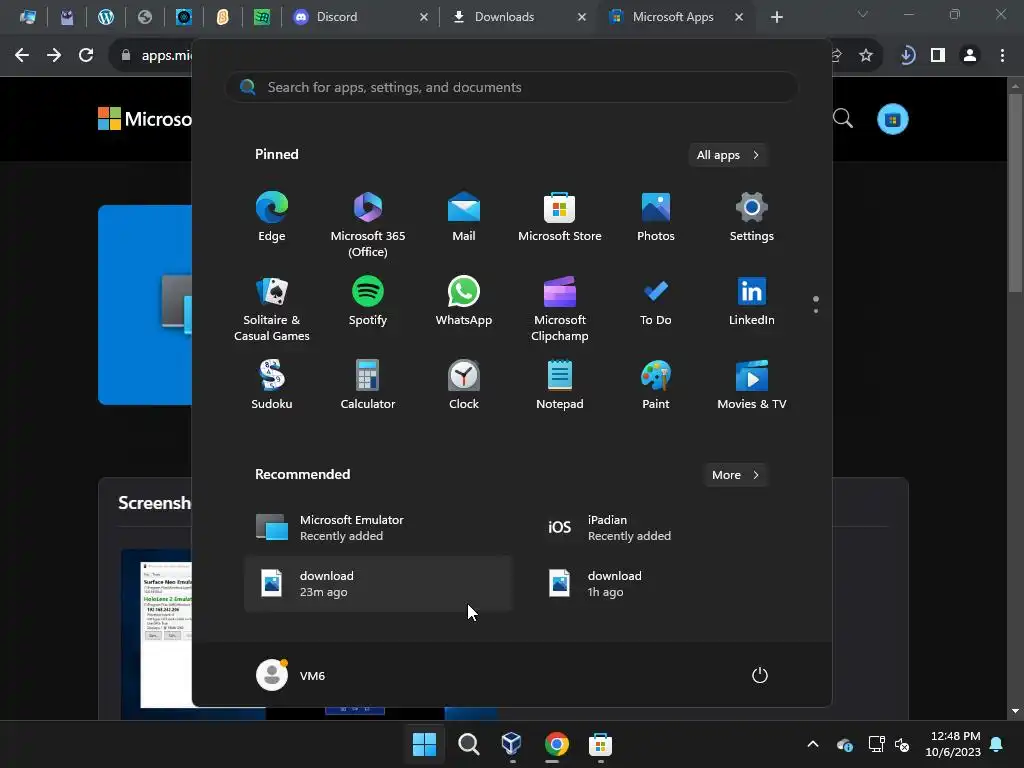1024x768 pixels.
Task: Reload the current page
Action: 86,56
